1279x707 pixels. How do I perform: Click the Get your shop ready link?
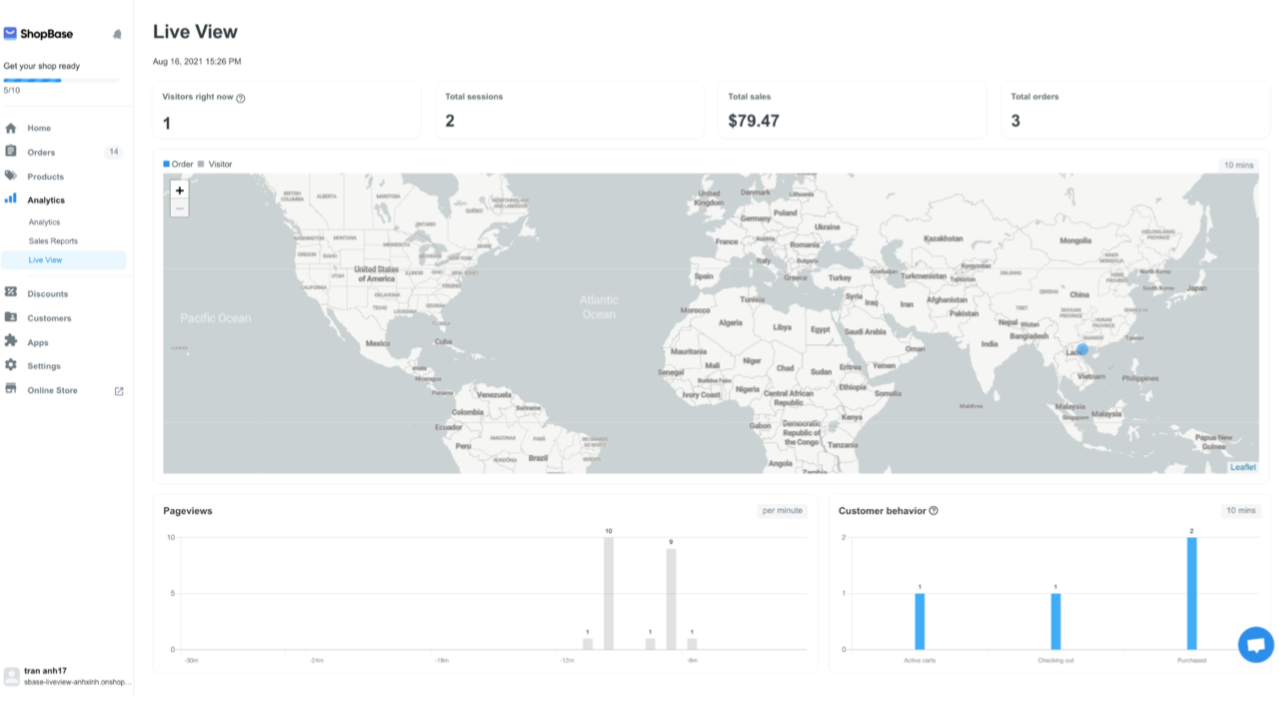pos(42,66)
